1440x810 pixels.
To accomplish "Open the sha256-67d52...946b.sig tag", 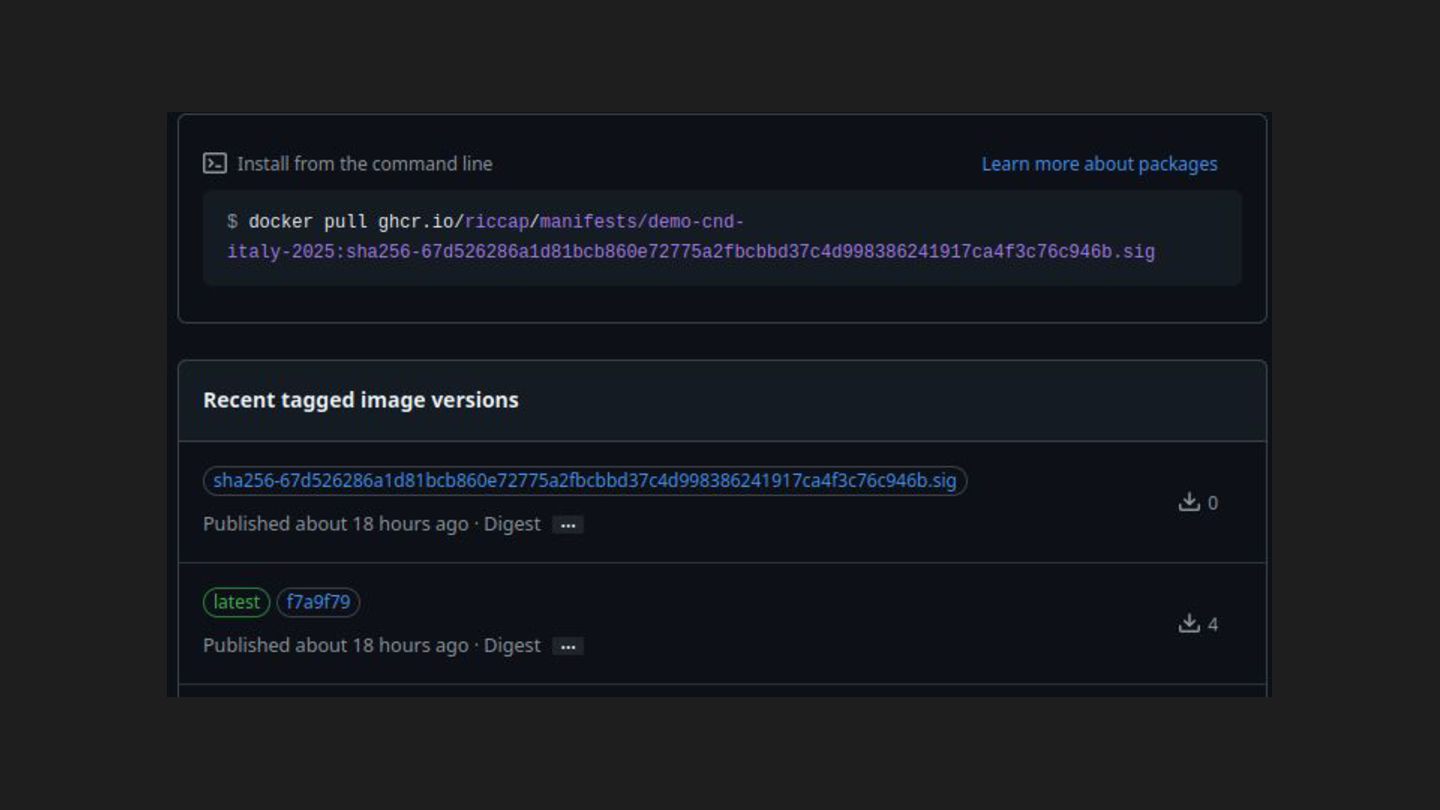I will 585,481.
